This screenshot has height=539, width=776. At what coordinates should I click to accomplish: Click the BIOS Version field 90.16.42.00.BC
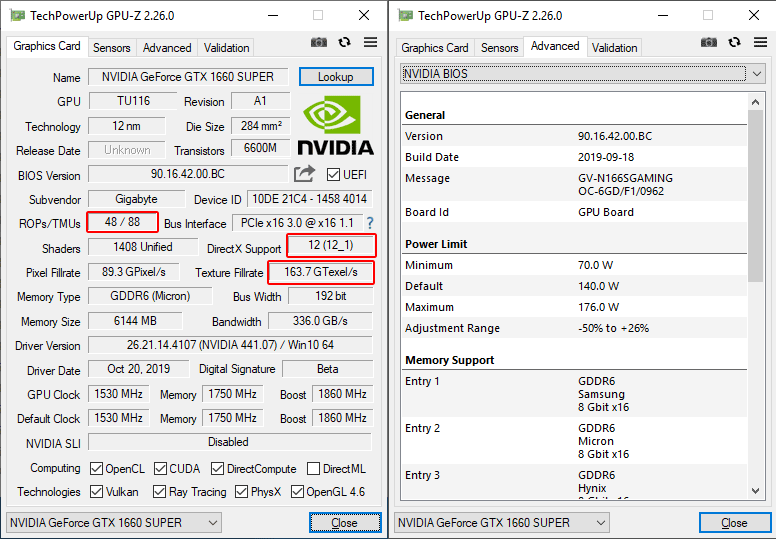click(188, 174)
